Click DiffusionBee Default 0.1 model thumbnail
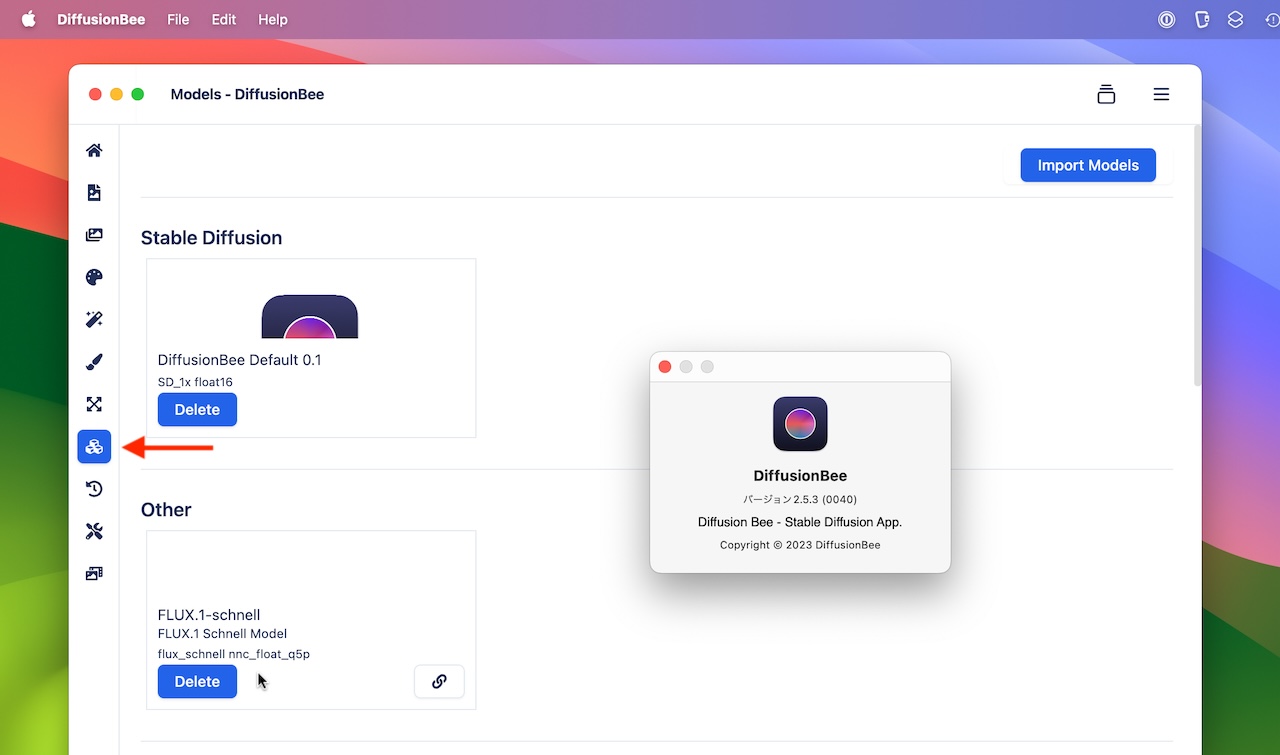The width and height of the screenshot is (1280, 755). 310,316
